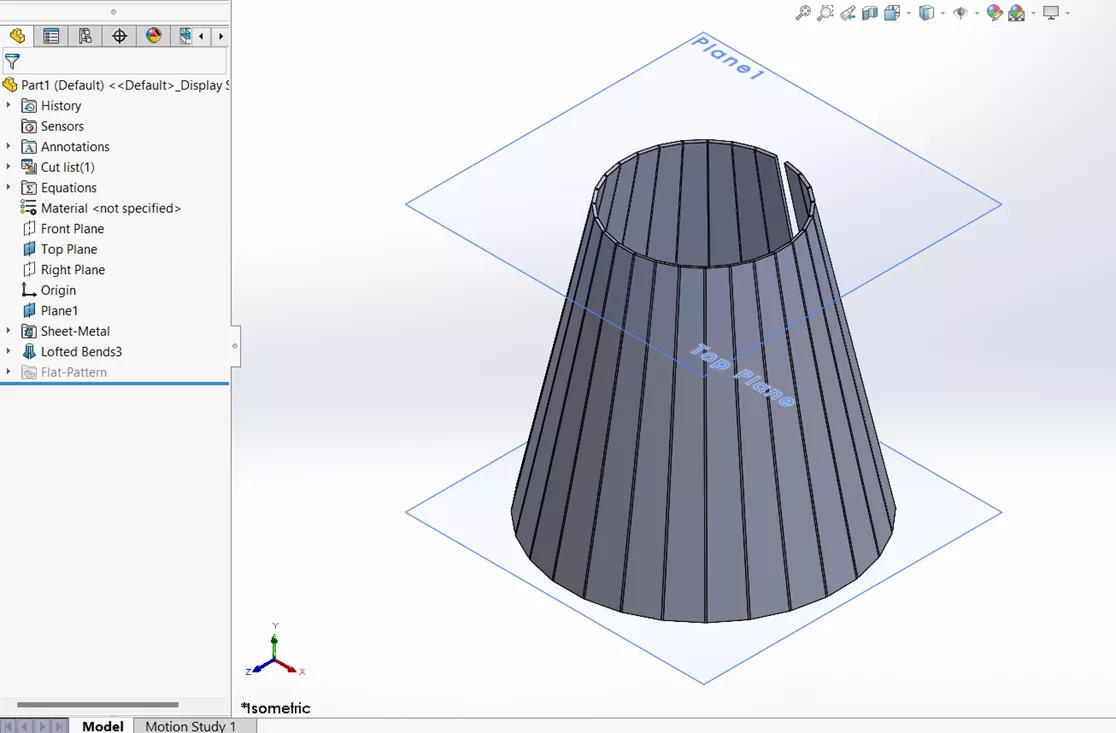Screen dimensions: 1116x733
Task: Open the Edit Appearance icon
Action: pyautogui.click(x=994, y=13)
